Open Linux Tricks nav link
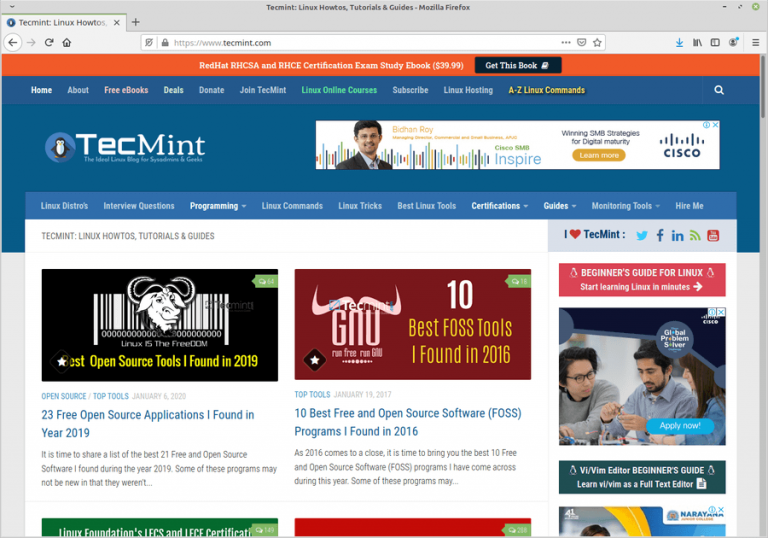 360,206
